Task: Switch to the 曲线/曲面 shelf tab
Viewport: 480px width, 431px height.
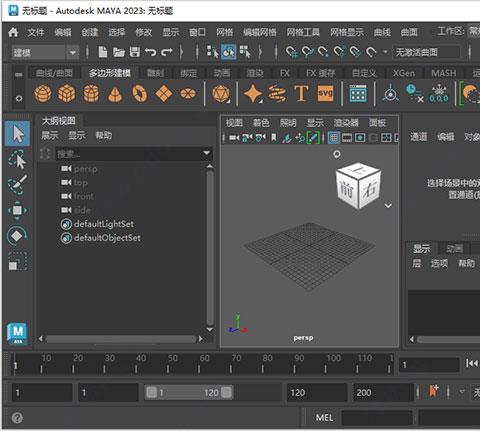Action: [54, 73]
